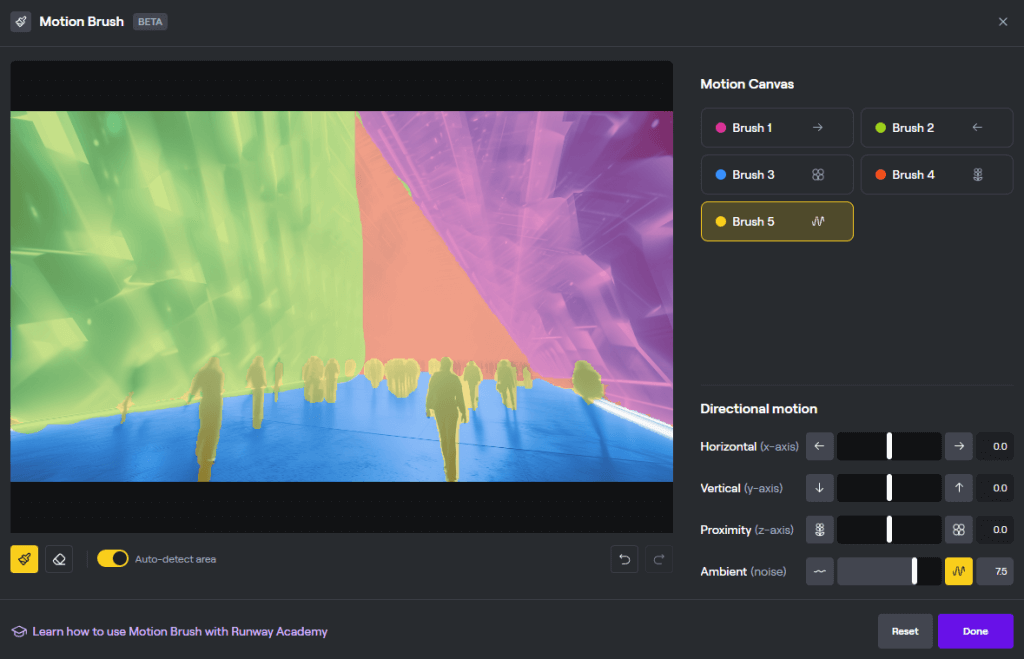Select the brush paint tool

pos(24,559)
